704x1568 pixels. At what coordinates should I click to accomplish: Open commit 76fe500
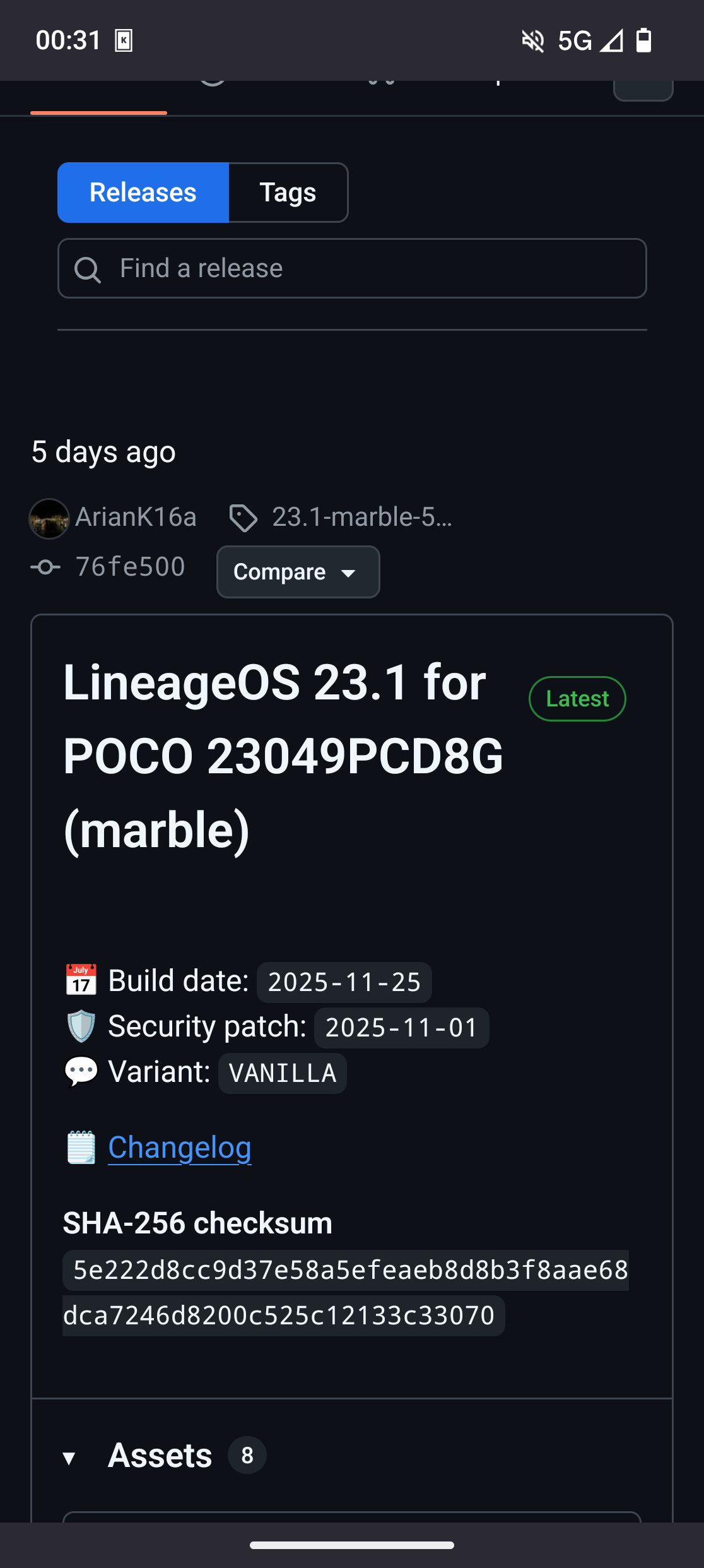pyautogui.click(x=131, y=567)
